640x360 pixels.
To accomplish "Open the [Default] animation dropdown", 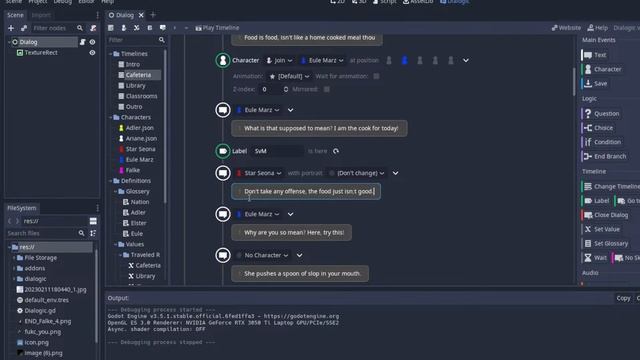I will [289, 76].
